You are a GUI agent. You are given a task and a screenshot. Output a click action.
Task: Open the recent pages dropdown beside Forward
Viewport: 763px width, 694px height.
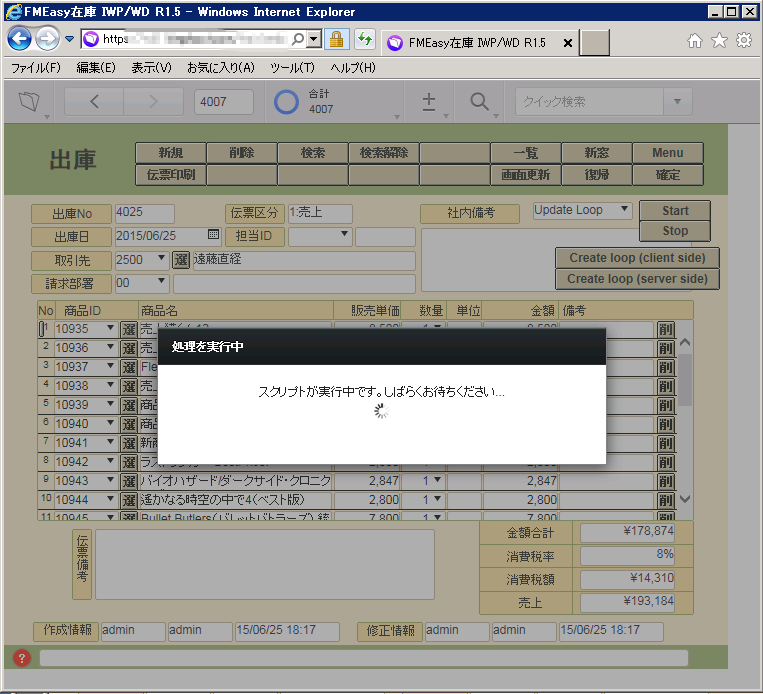tap(70, 39)
